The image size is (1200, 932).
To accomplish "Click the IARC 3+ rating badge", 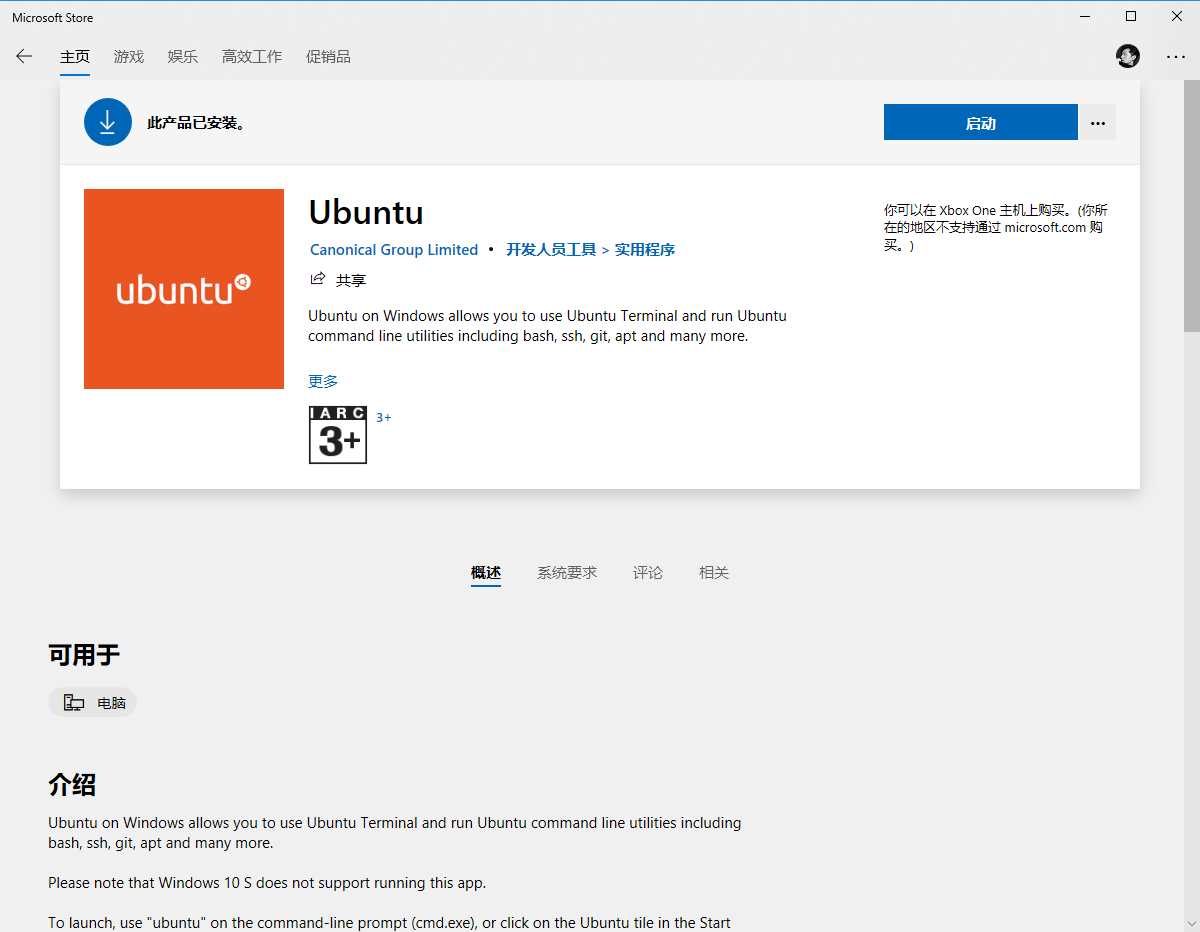I will pyautogui.click(x=338, y=435).
